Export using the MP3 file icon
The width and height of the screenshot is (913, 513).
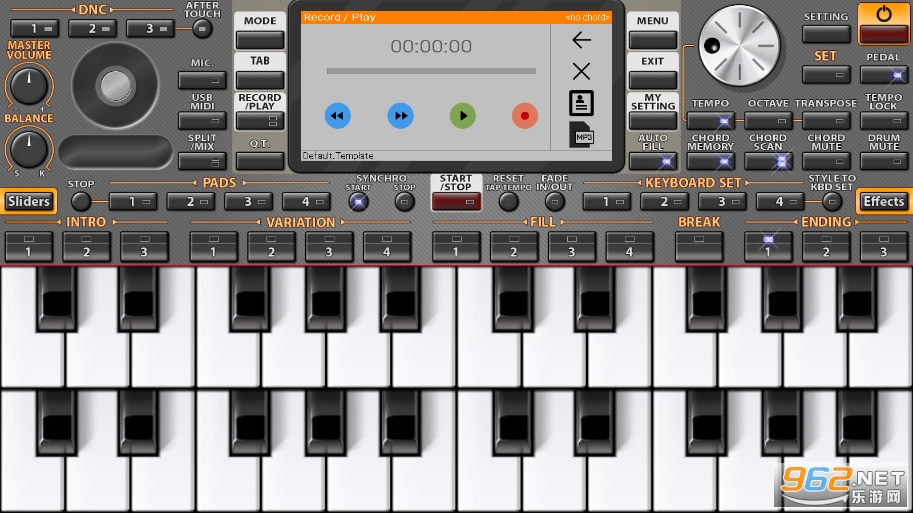[x=581, y=135]
